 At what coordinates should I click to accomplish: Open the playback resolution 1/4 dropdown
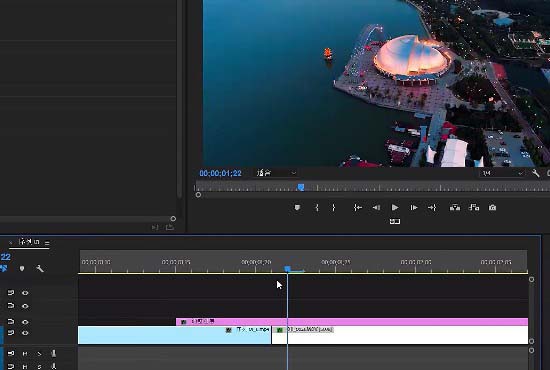[x=502, y=173]
